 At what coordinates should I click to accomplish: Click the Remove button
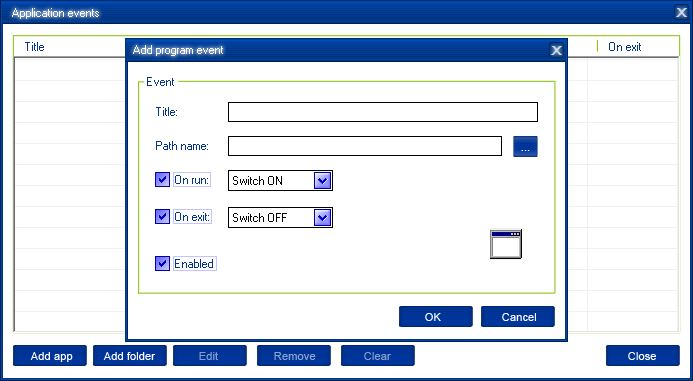coord(294,356)
